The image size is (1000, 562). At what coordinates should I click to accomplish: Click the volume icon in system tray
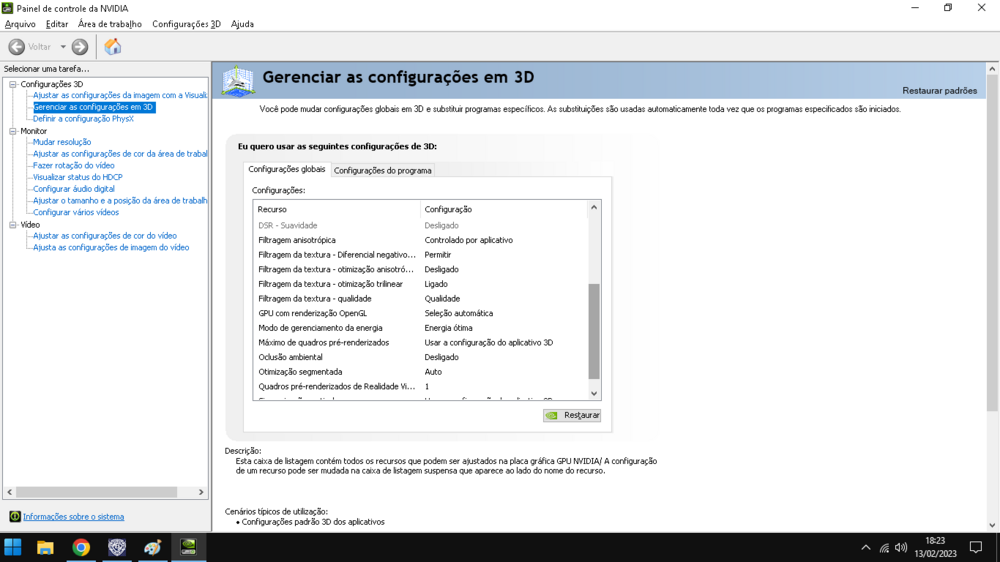coord(901,547)
